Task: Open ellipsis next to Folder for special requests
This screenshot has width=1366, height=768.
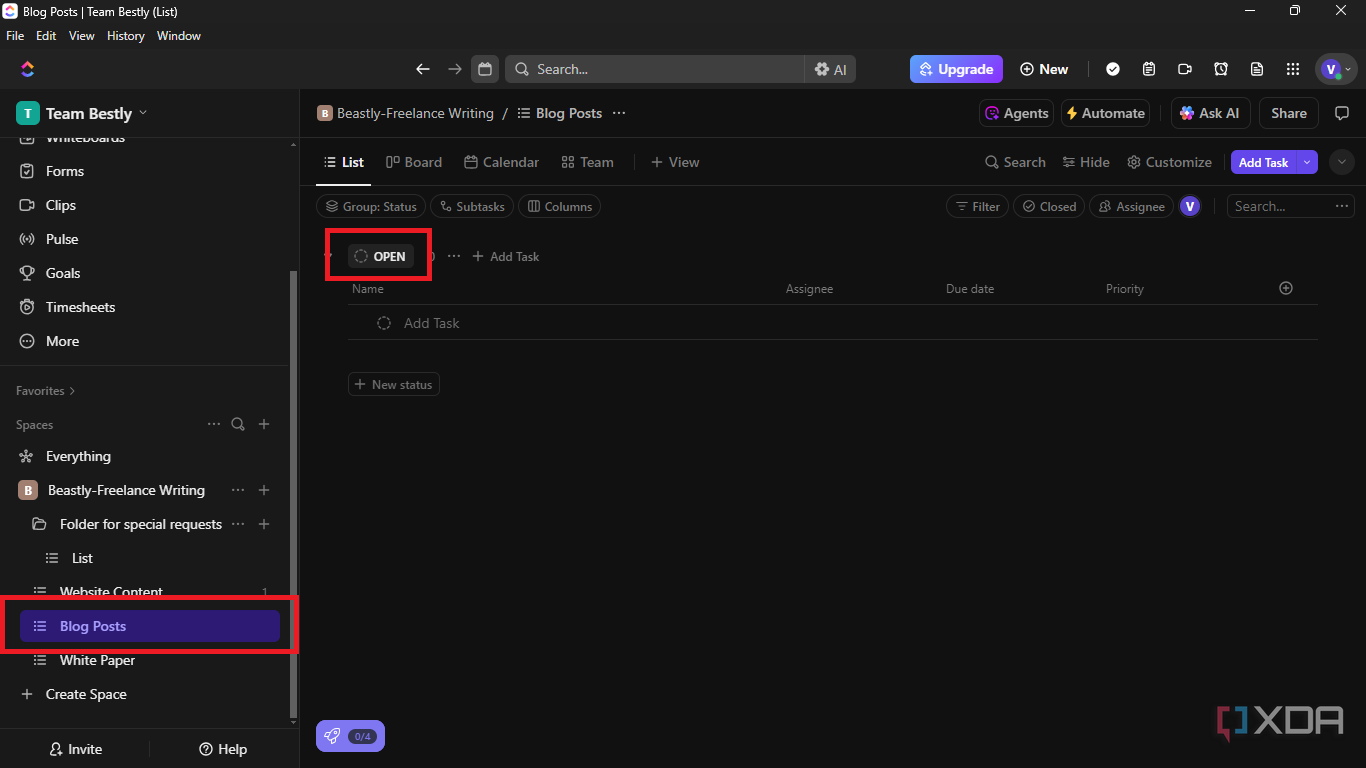Action: (x=238, y=524)
